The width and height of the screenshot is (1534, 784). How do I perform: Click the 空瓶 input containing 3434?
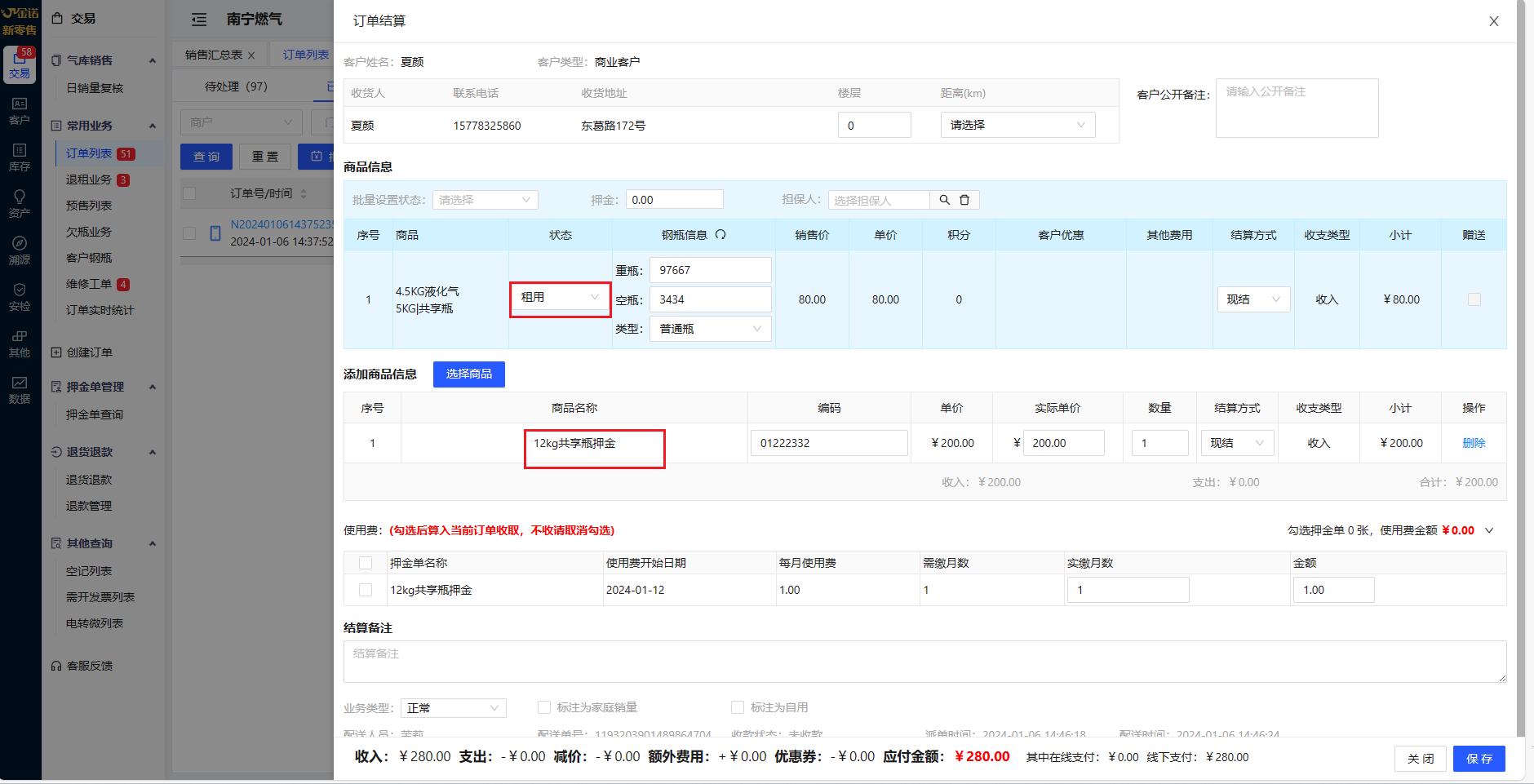(x=710, y=299)
